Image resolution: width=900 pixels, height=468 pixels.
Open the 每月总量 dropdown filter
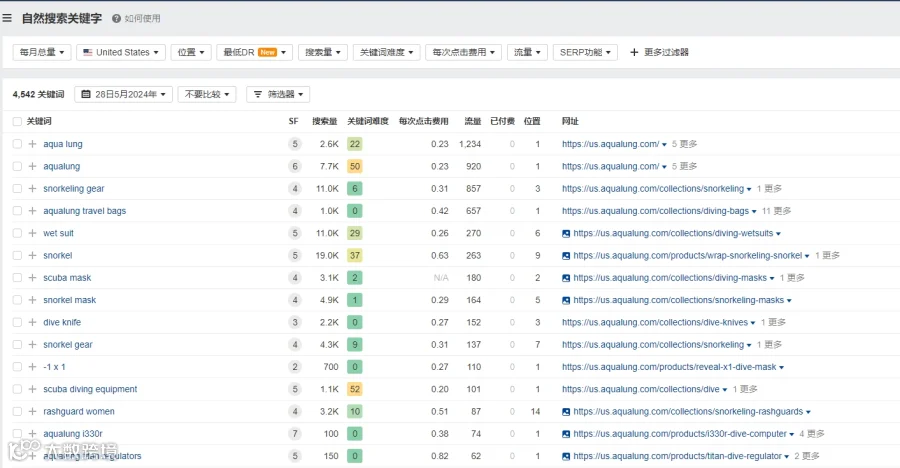click(42, 52)
